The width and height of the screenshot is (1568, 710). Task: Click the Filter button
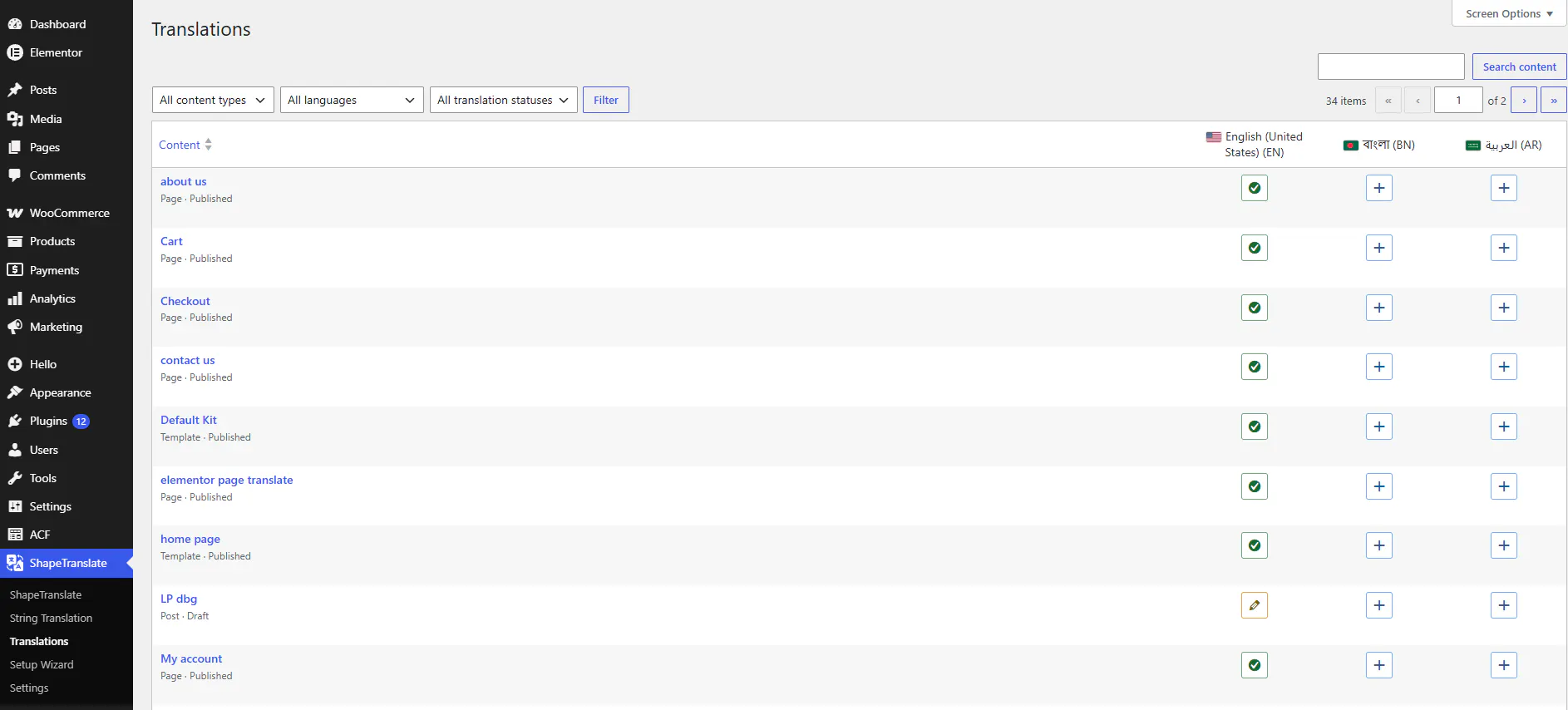coord(605,100)
